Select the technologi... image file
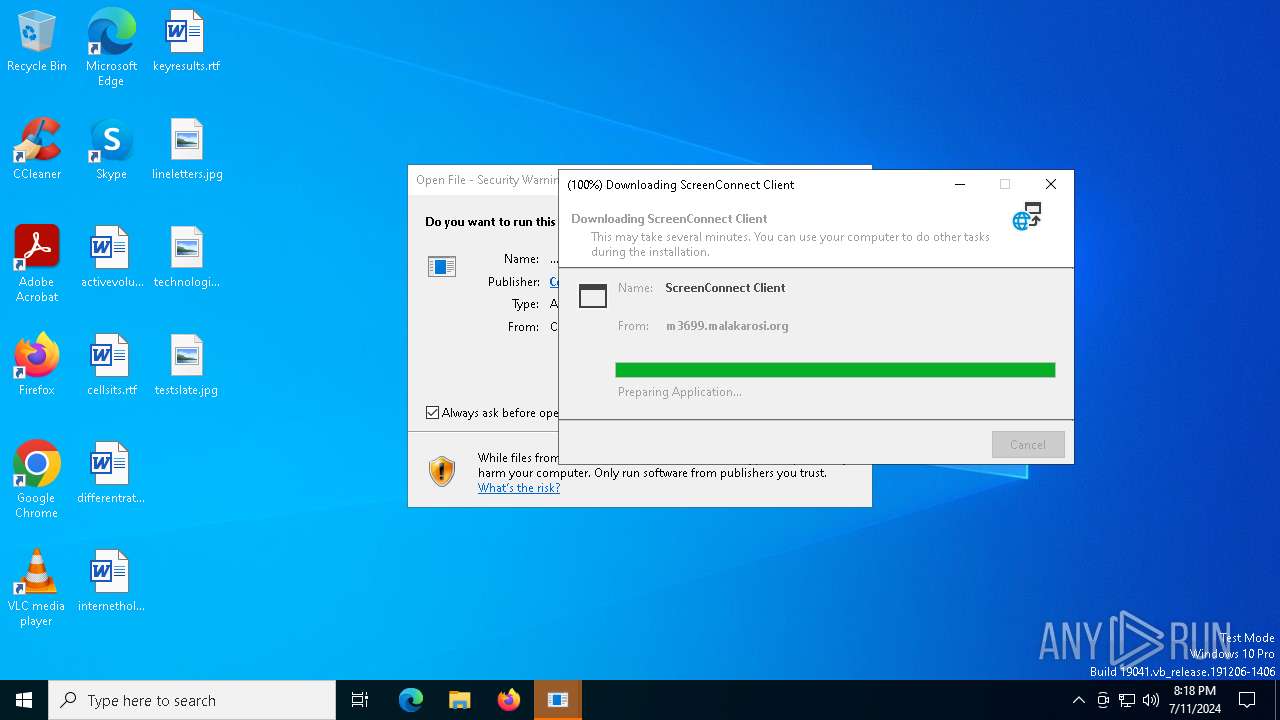This screenshot has height=720, width=1280. 187,258
